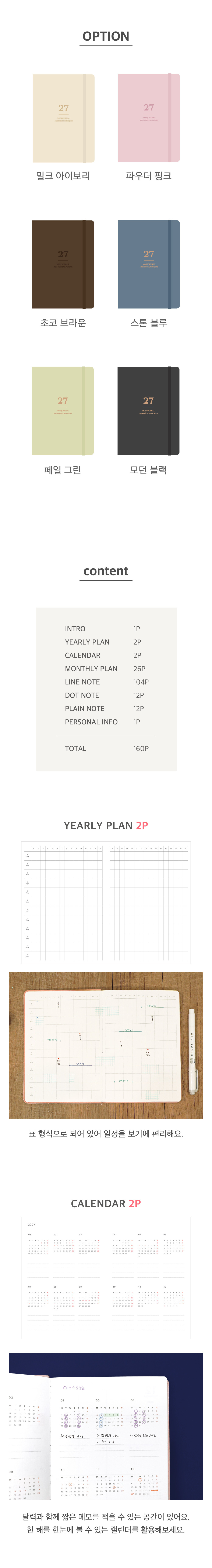Screen dimensions: 212x1568
Task: Pick the 페일 그린 diary cover
Action: (x=63, y=411)
